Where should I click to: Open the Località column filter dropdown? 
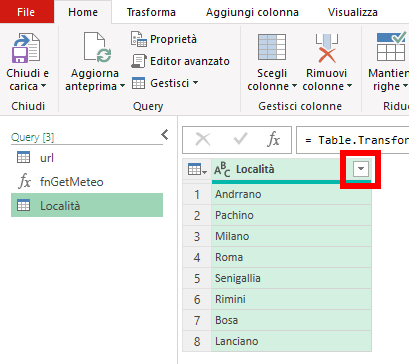[x=361, y=169]
